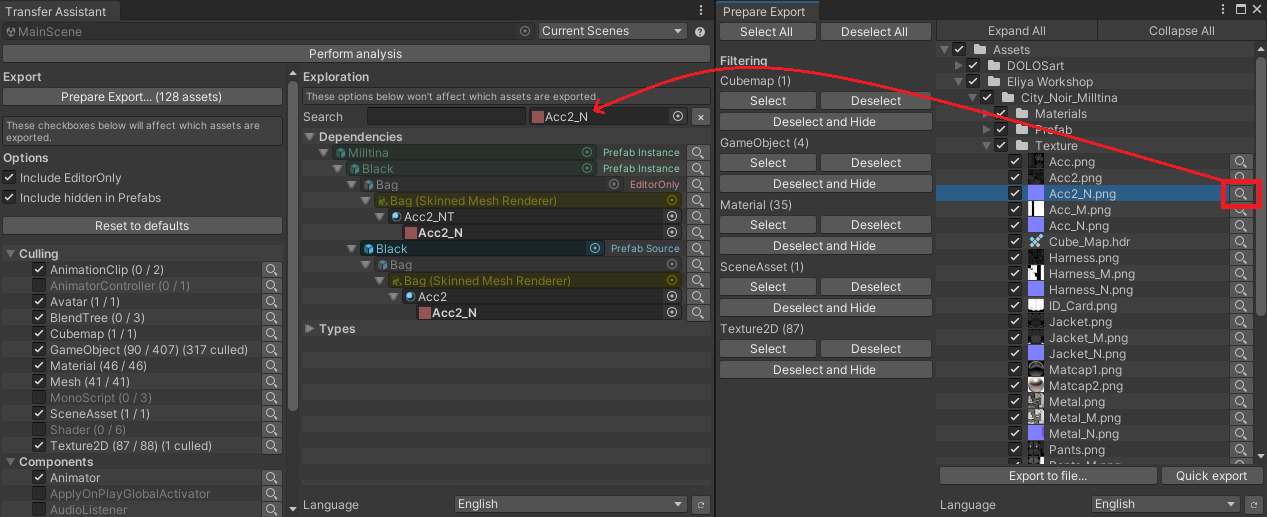Click magnifier icon next to Acc2_N.png
Screen dimensions: 1267x517
1240,193
